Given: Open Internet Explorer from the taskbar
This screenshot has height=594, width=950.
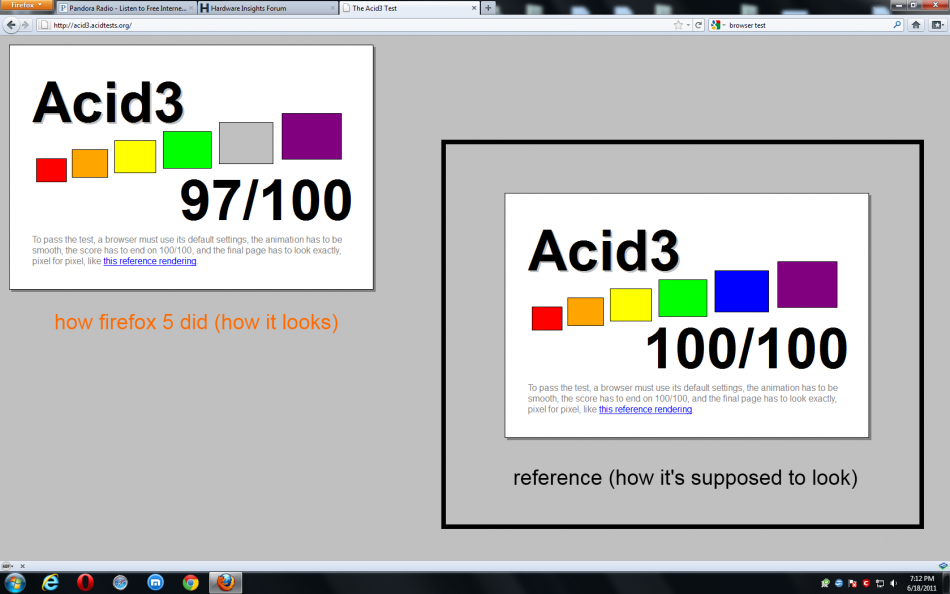Looking at the screenshot, I should 49,582.
